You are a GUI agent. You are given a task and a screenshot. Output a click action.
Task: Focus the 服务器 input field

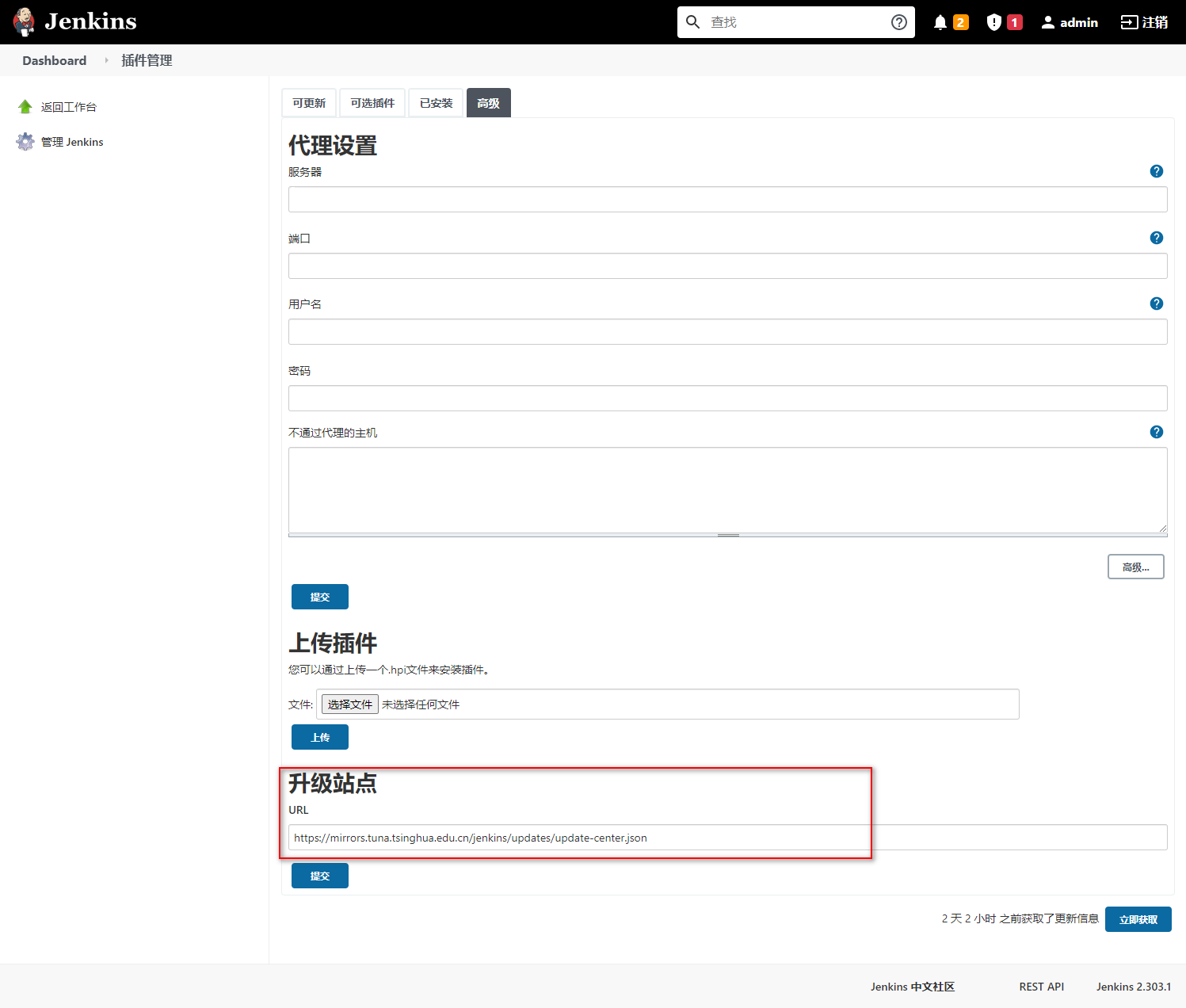pos(728,200)
